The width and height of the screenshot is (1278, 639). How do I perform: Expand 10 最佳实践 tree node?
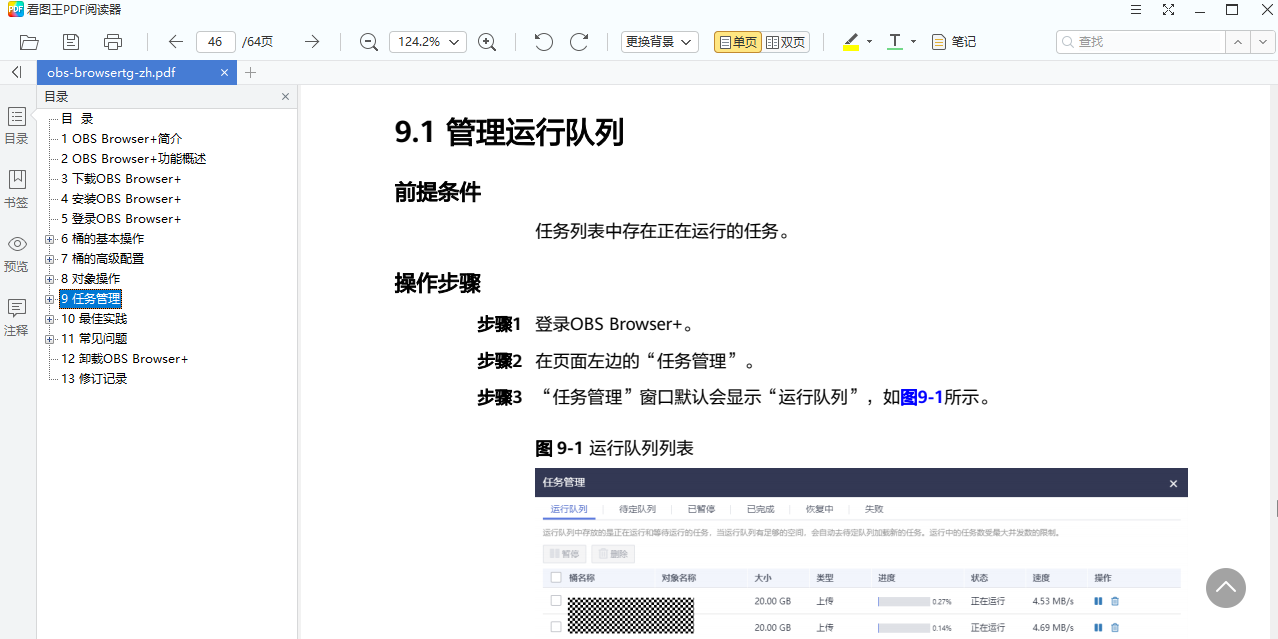50,319
